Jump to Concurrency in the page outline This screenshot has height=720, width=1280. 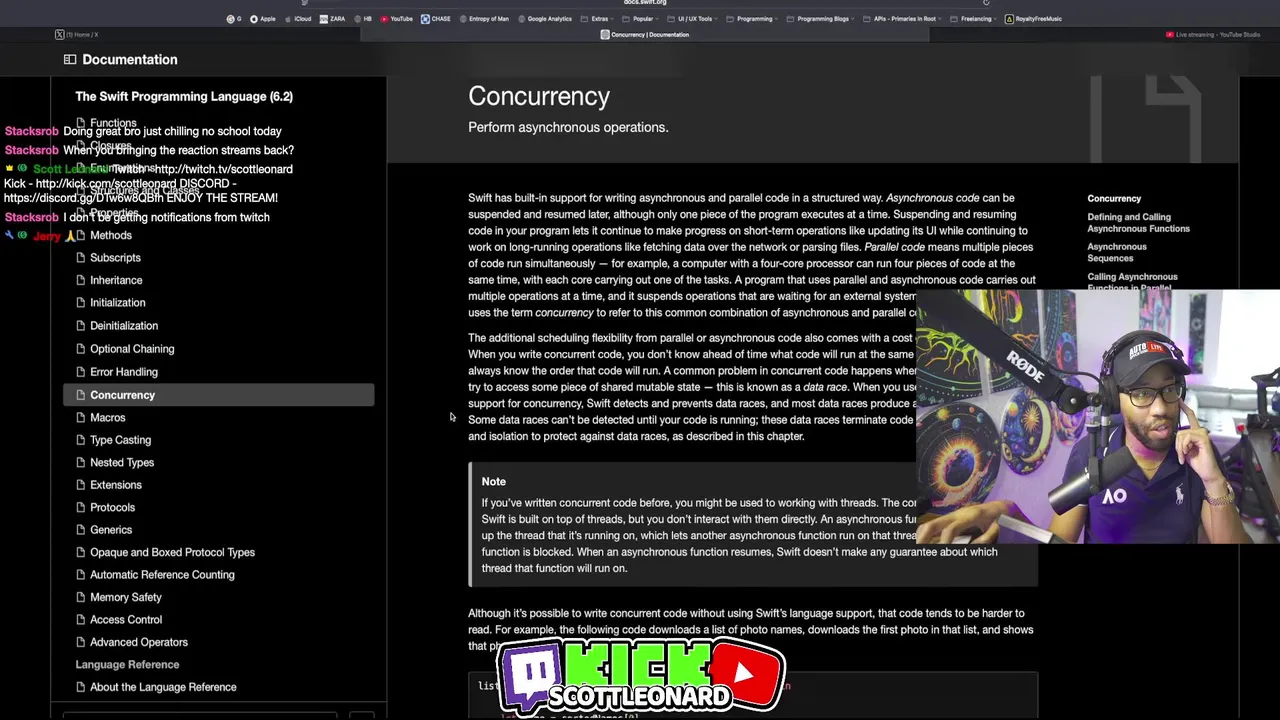1114,199
